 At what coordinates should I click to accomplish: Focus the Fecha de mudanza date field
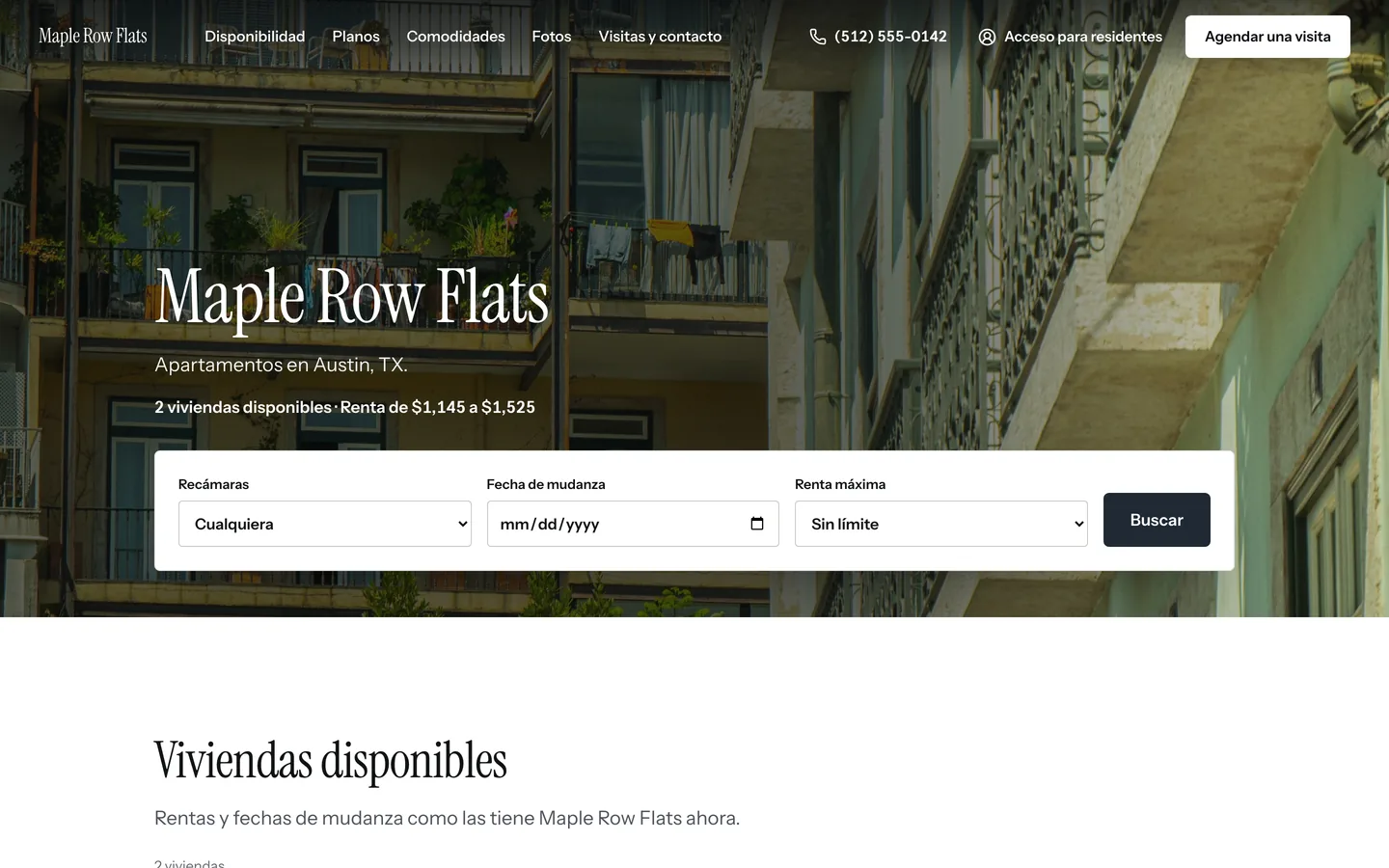click(x=633, y=524)
